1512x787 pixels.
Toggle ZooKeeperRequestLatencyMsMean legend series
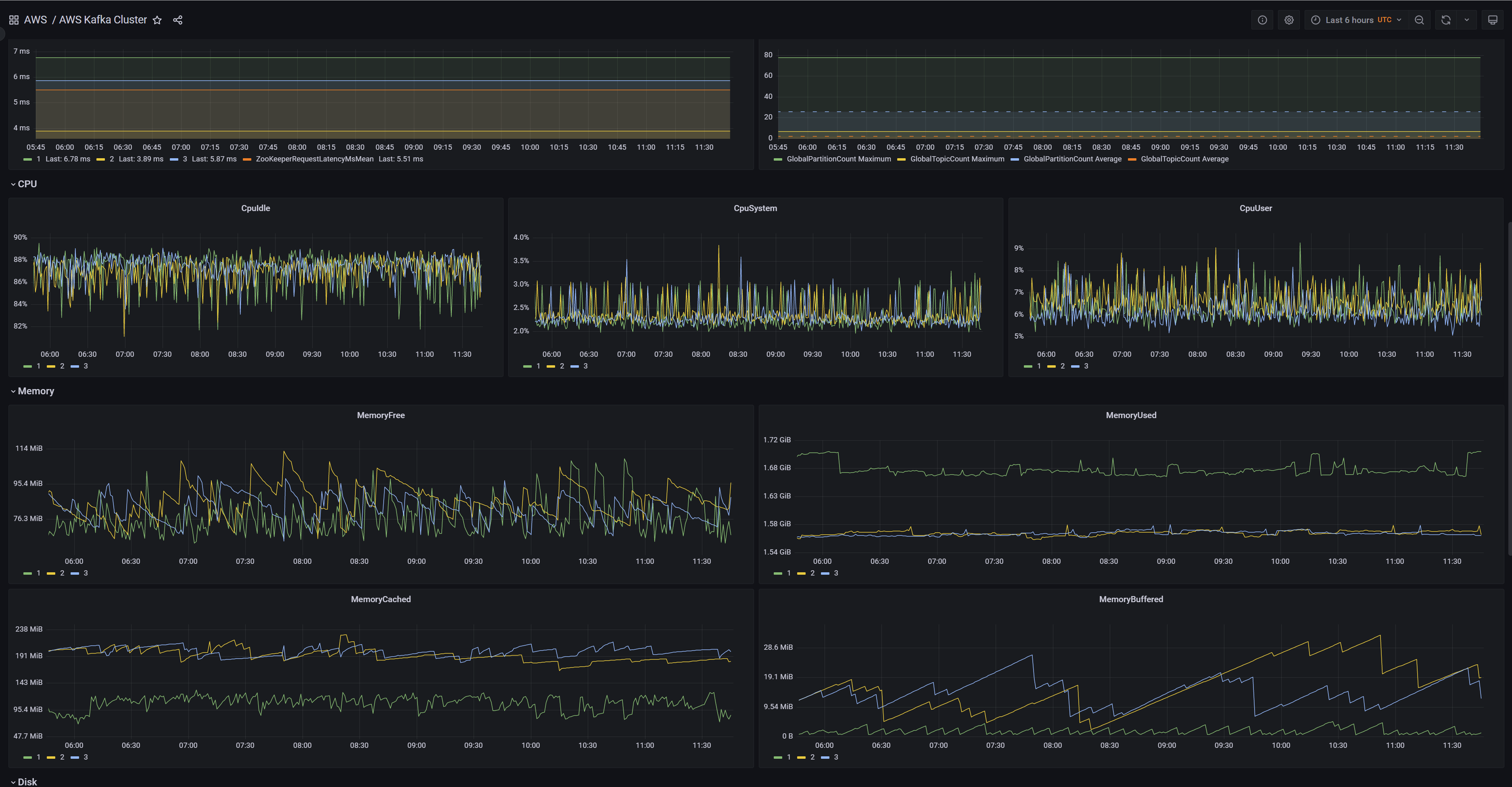314,159
